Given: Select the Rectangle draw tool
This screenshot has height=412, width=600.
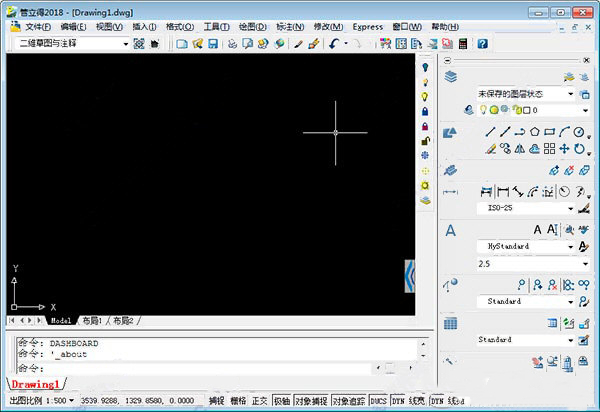Looking at the screenshot, I should point(549,132).
